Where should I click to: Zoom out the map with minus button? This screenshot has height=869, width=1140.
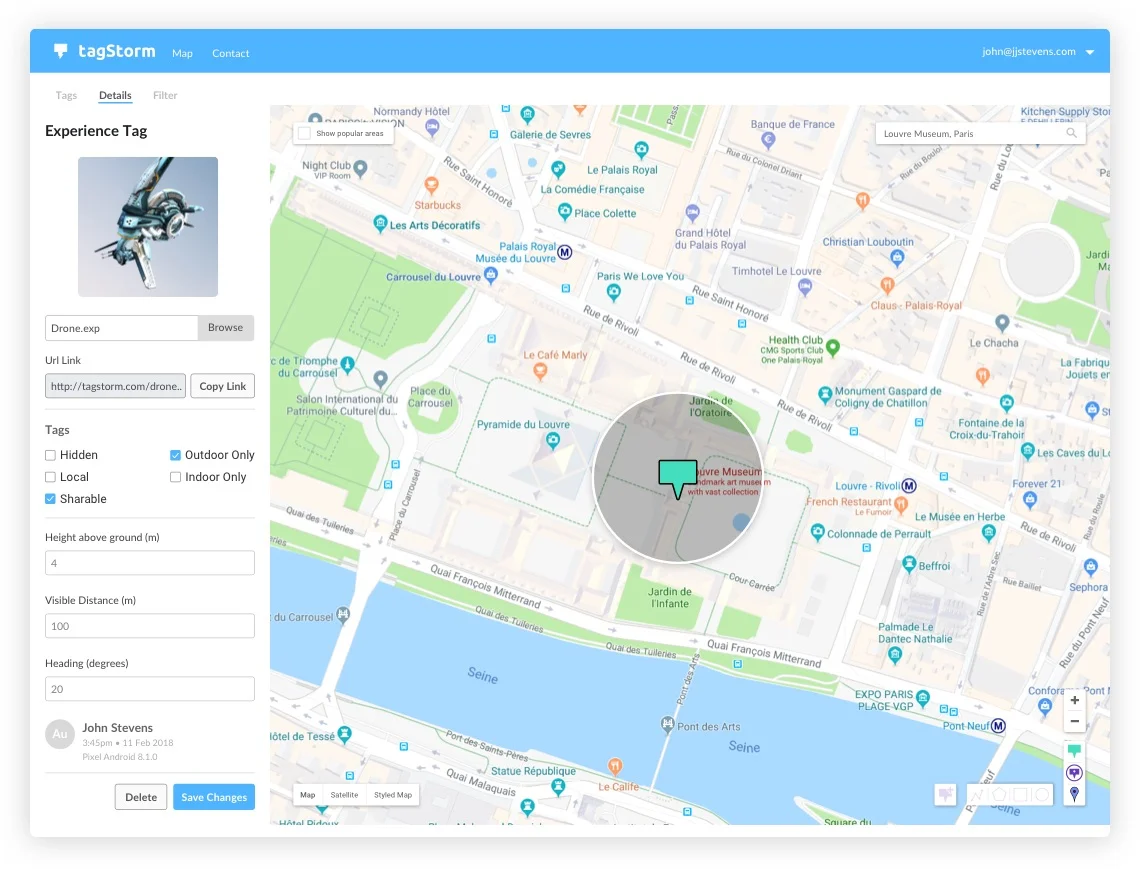[x=1074, y=721]
